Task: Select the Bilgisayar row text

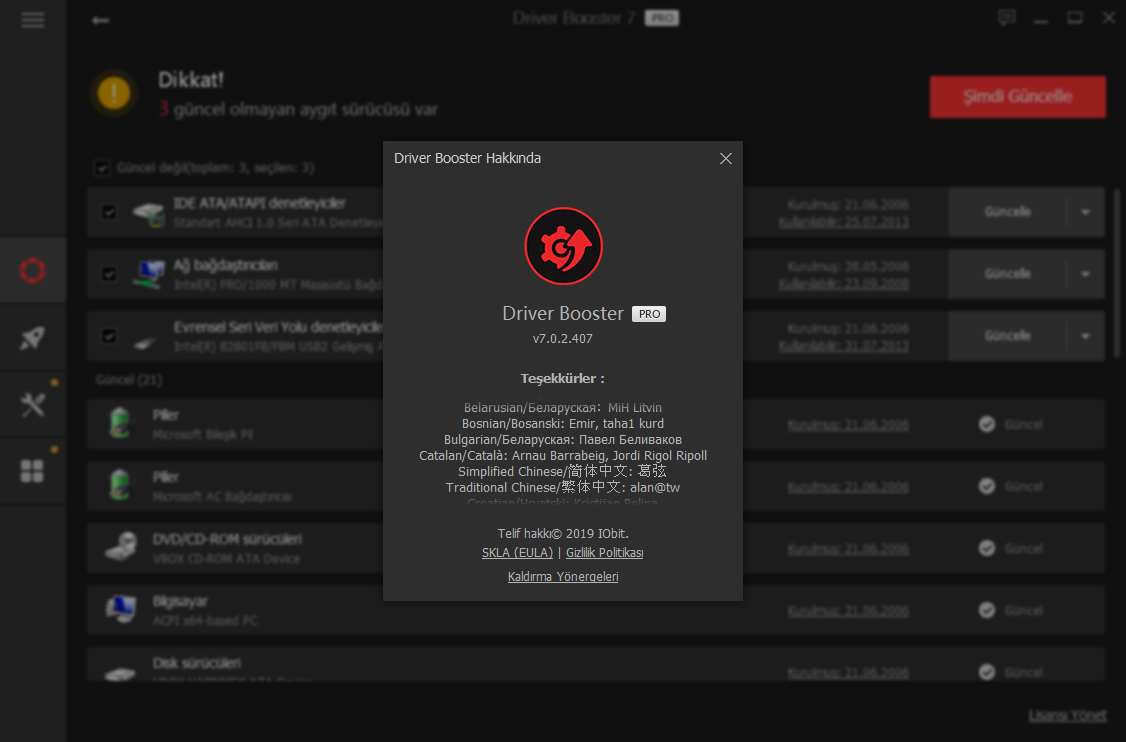Action: pos(180,601)
